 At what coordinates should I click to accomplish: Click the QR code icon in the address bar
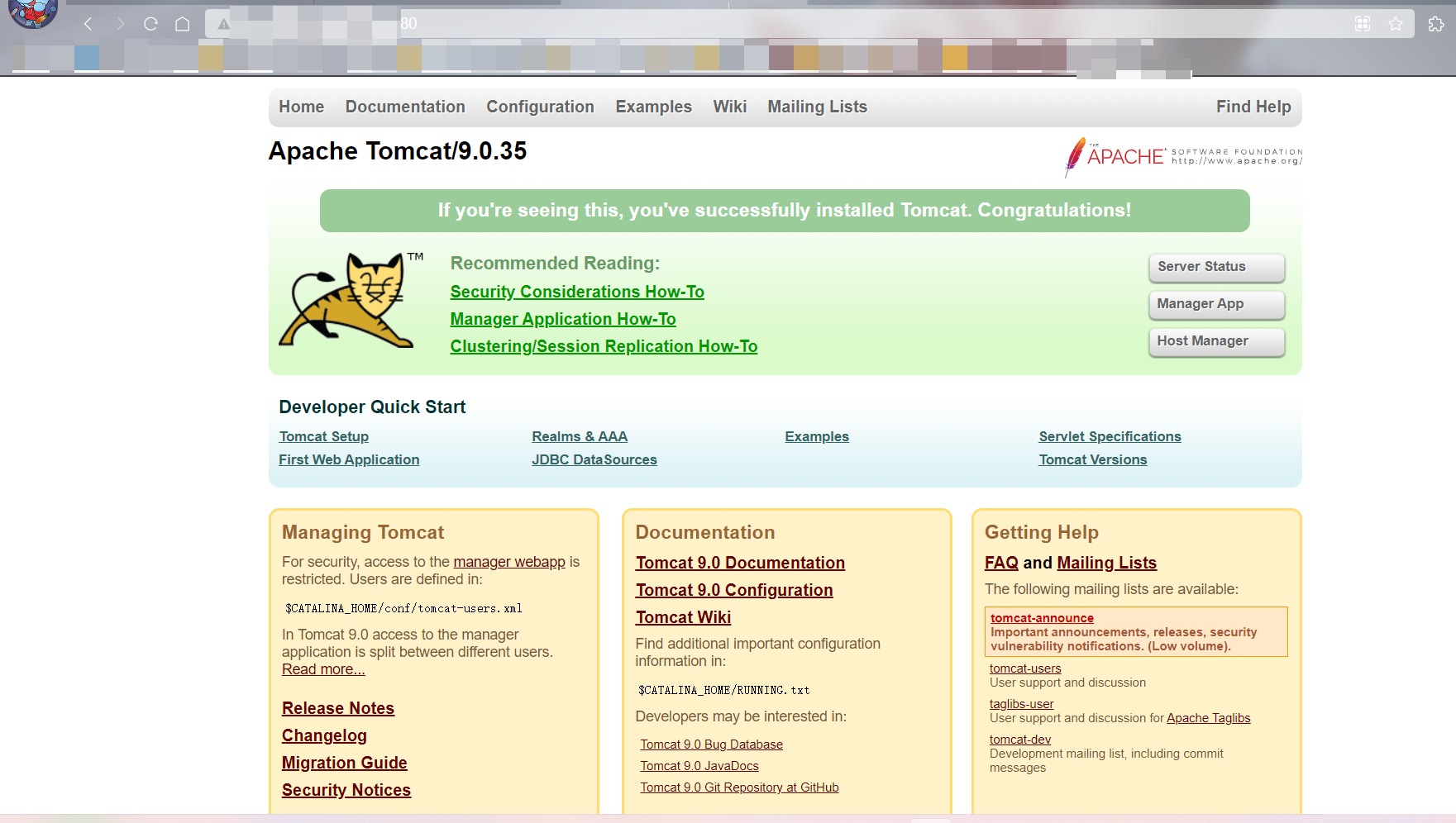(x=1363, y=24)
